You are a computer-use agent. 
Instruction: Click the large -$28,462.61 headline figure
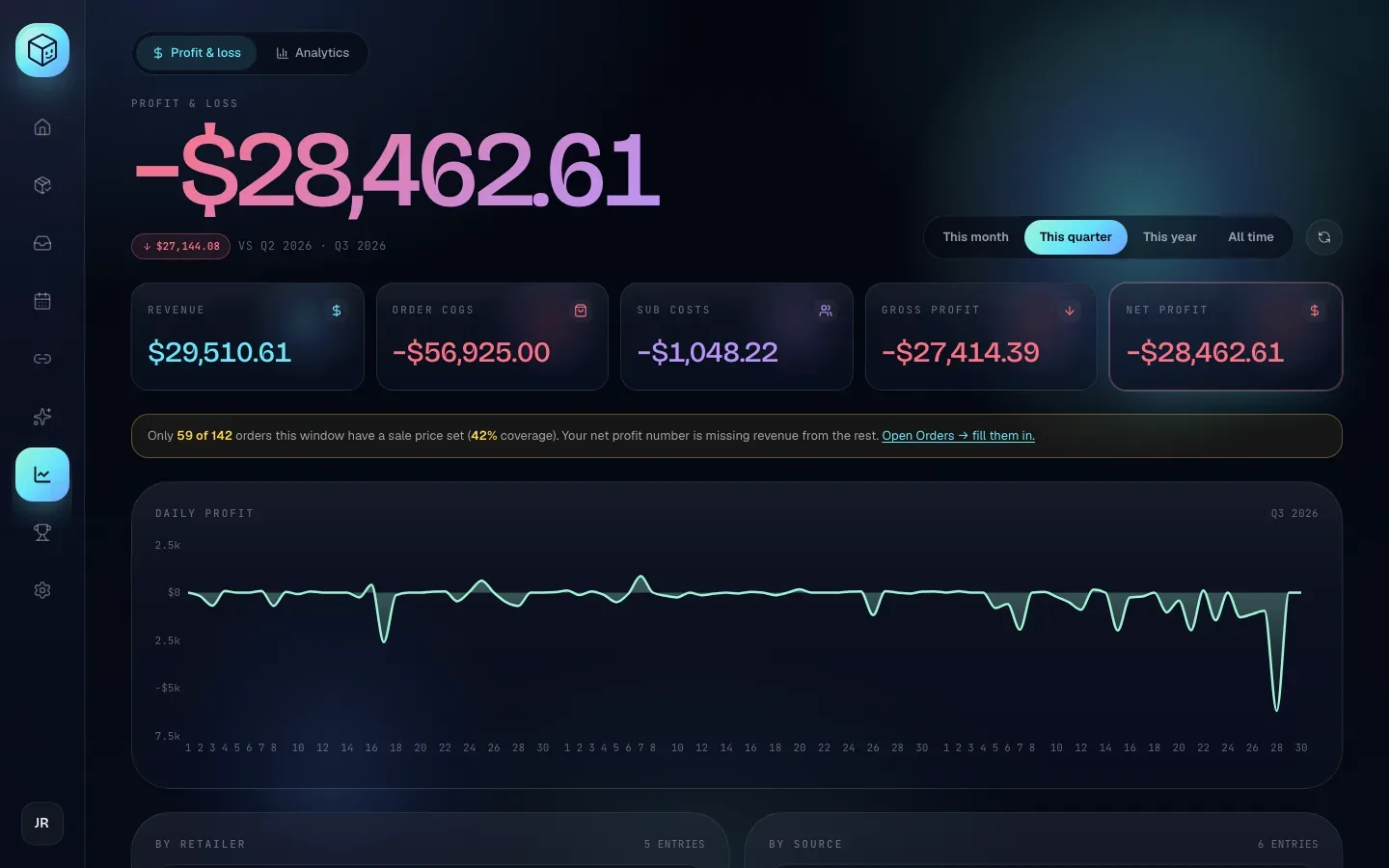(x=396, y=171)
